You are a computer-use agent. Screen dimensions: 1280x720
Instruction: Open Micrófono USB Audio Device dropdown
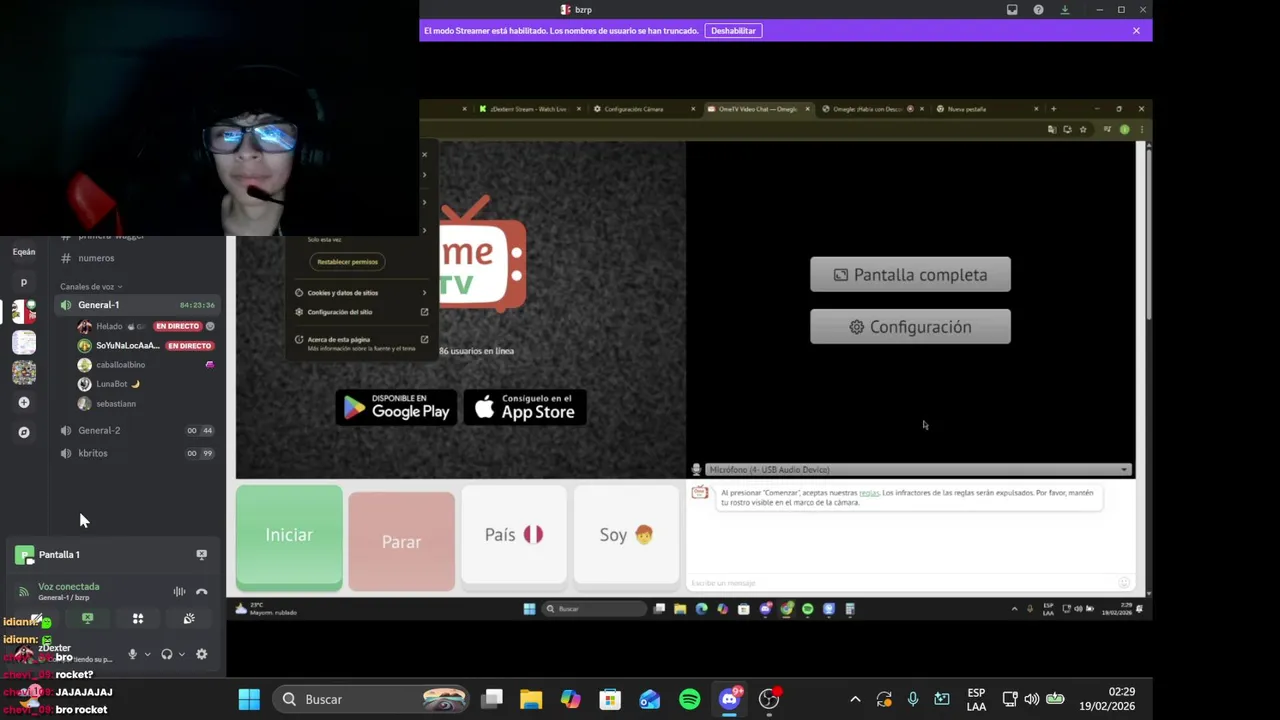click(x=918, y=470)
